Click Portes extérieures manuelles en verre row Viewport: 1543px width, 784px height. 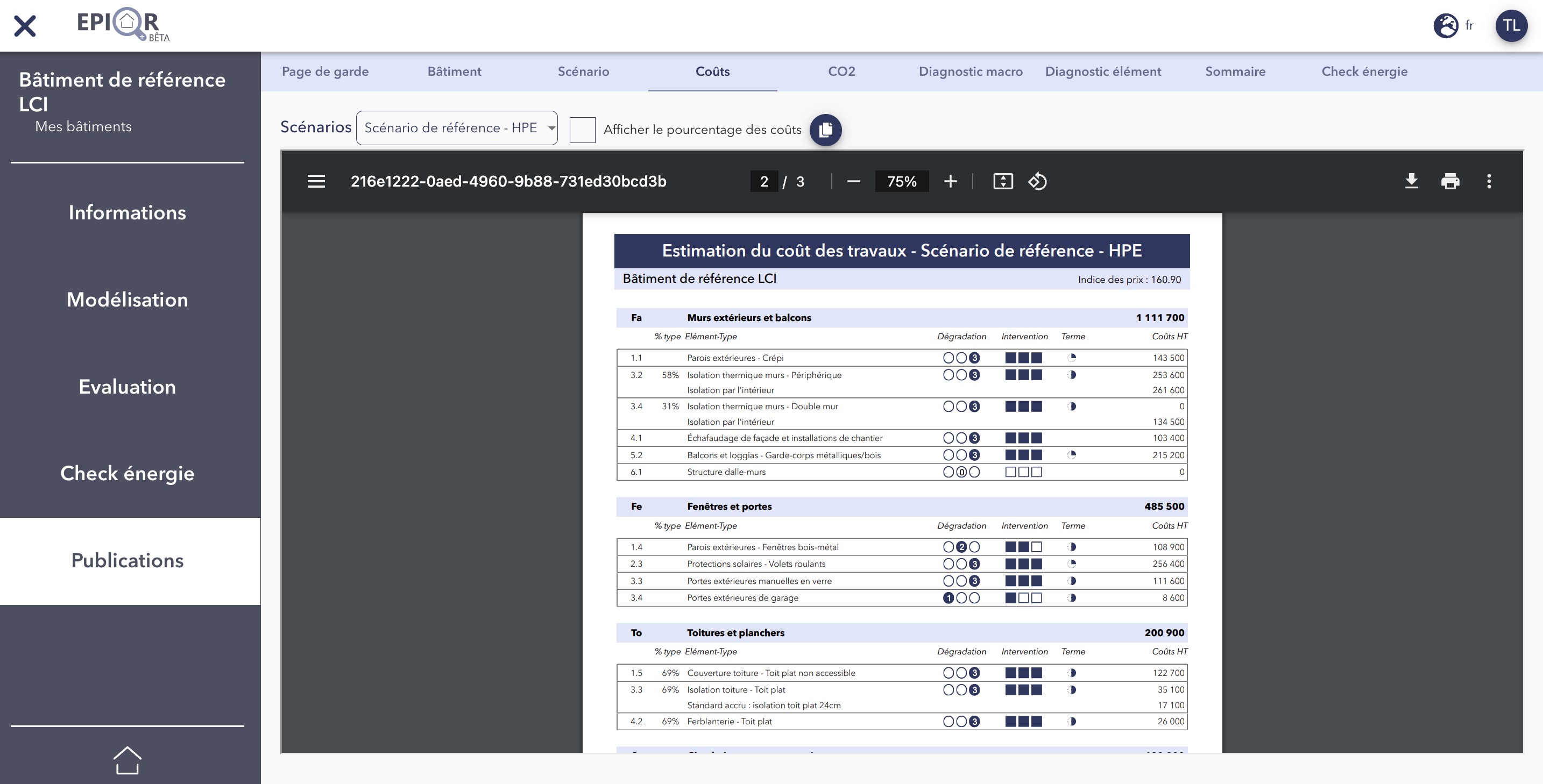tap(902, 581)
